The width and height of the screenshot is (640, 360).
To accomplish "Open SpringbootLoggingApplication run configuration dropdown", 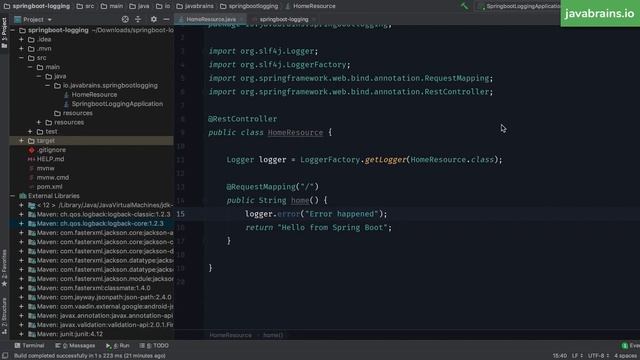I will [x=519, y=6].
